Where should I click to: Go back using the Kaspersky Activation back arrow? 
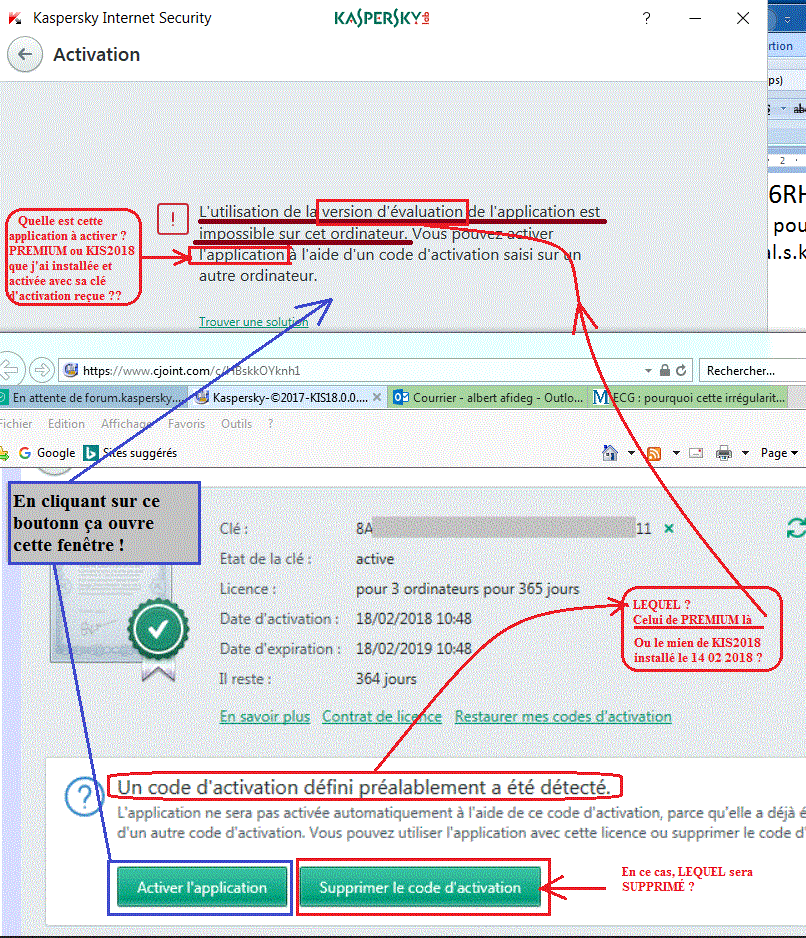(25, 54)
